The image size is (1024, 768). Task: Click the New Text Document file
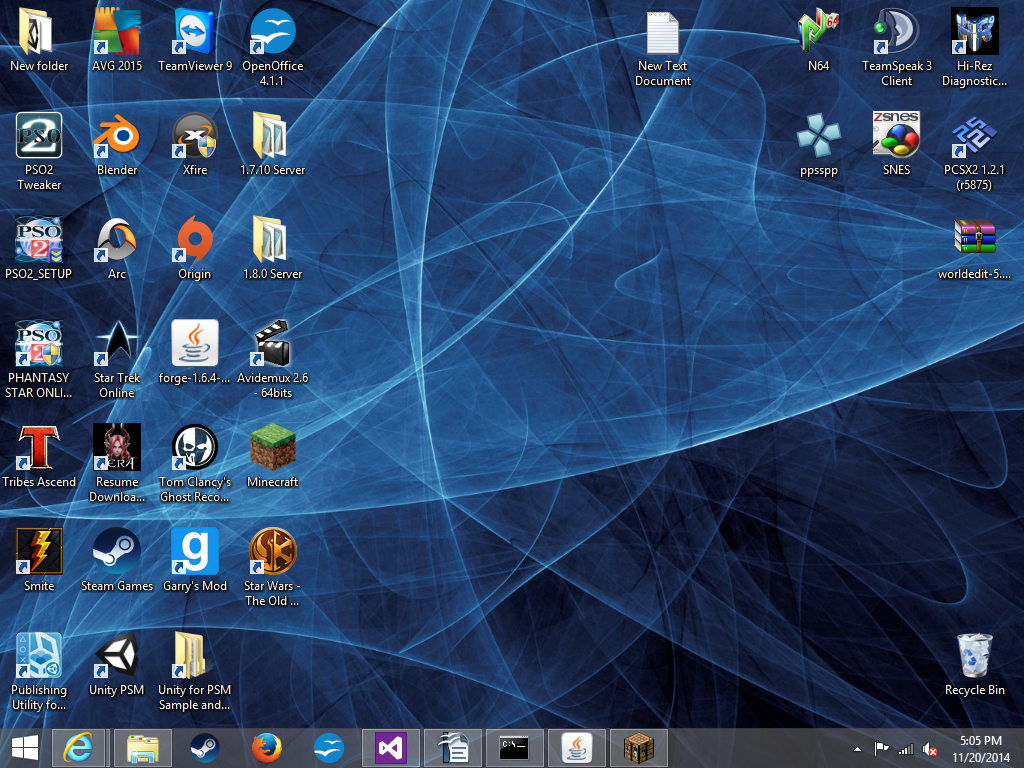pos(662,33)
